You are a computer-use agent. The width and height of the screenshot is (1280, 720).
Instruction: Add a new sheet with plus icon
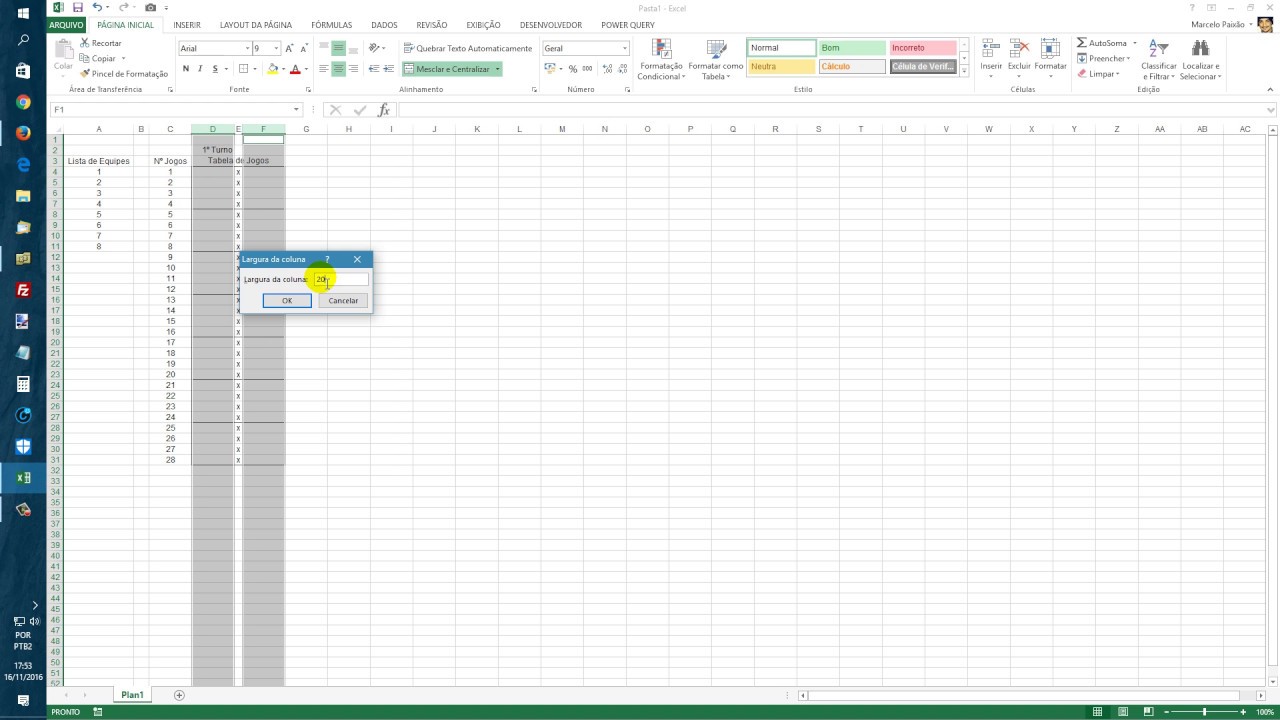point(179,695)
